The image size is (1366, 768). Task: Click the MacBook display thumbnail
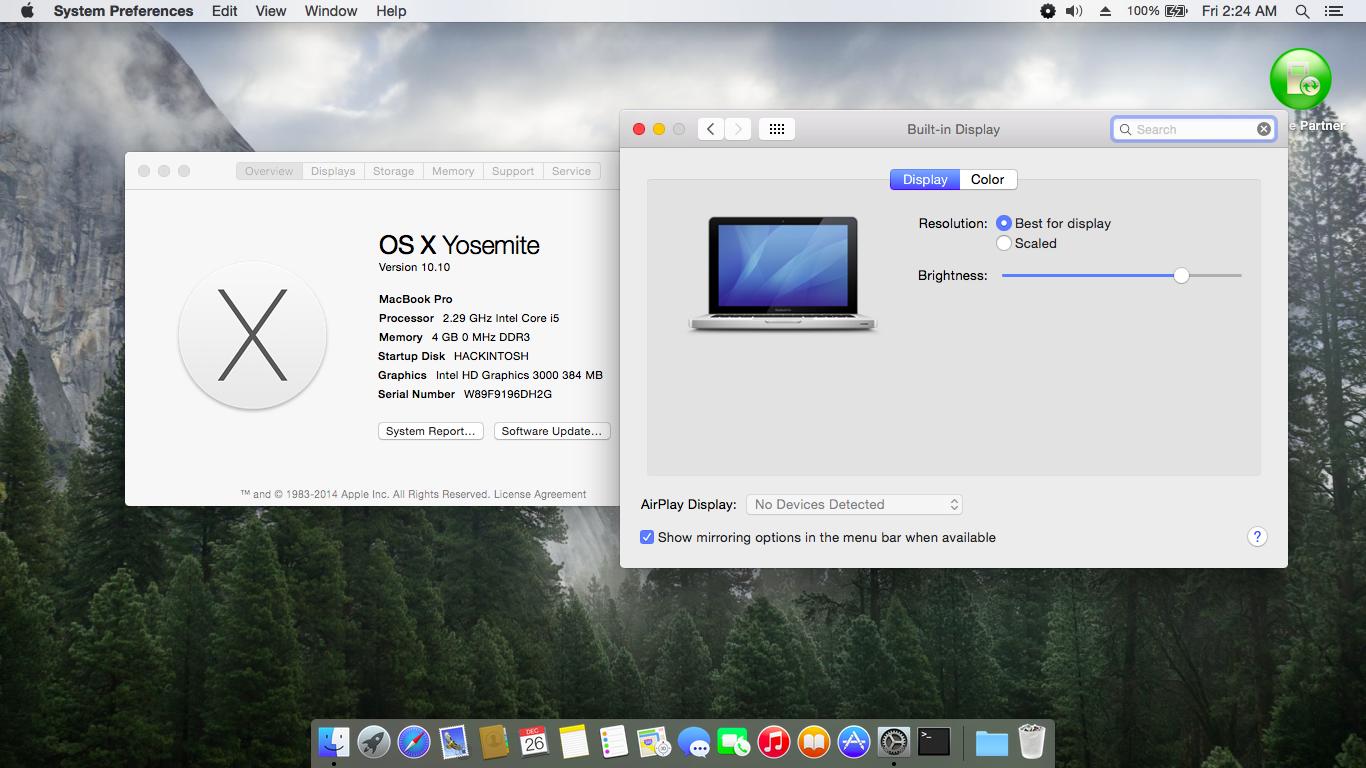point(782,273)
